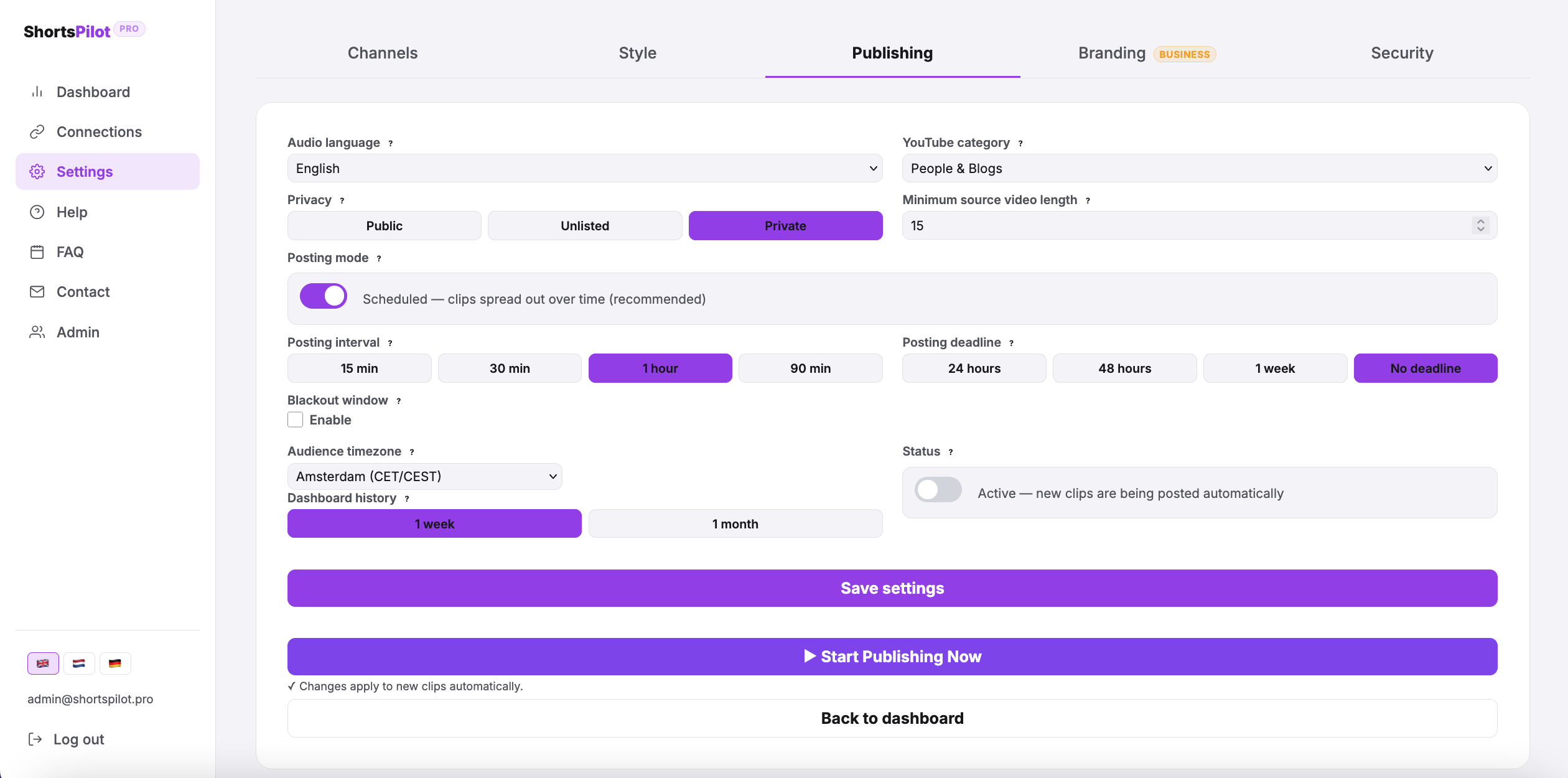Click the Help question-mark icon

tap(37, 212)
